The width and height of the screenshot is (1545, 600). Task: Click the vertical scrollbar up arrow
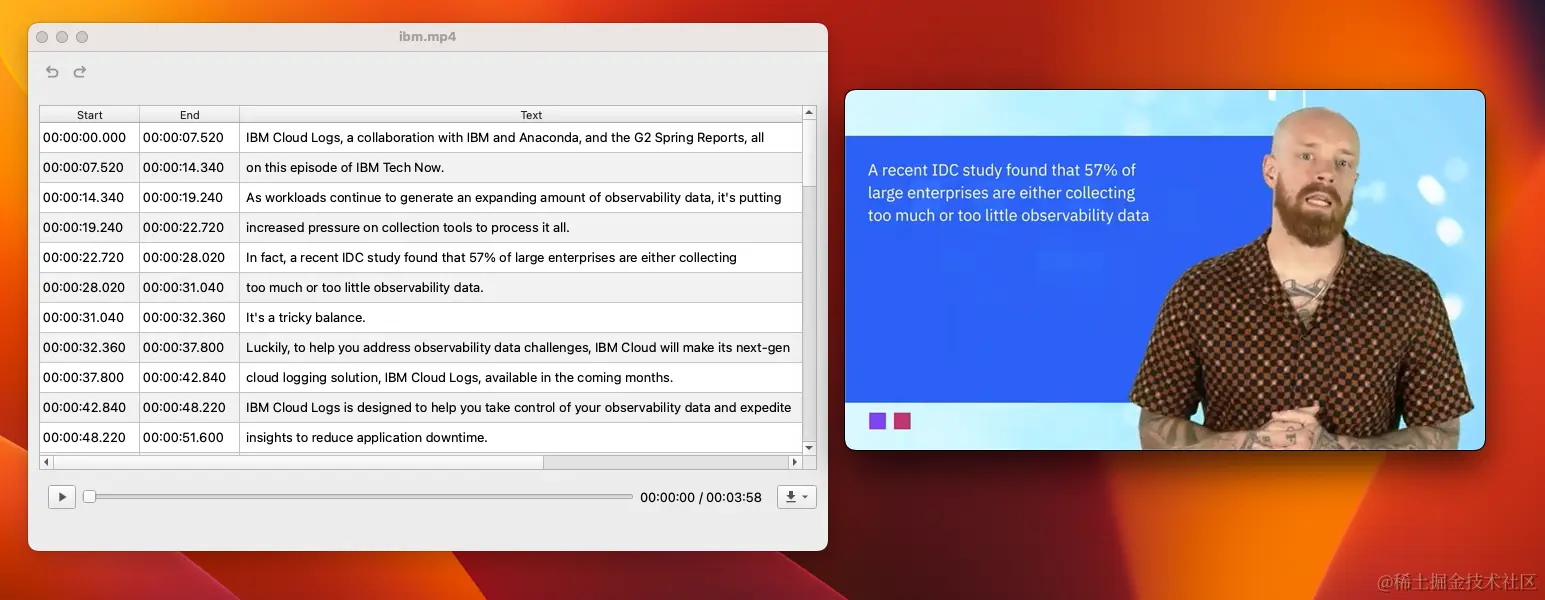[x=809, y=113]
